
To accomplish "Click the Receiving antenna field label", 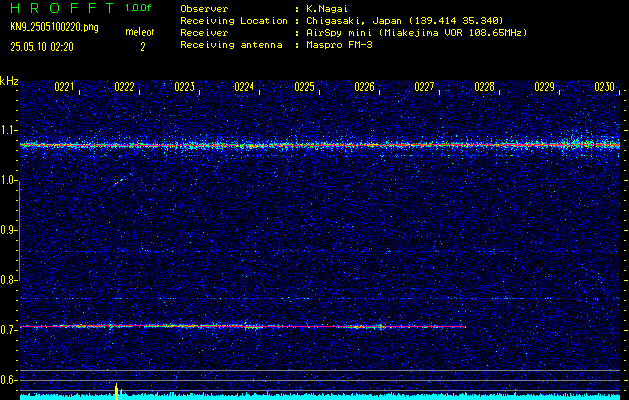I will tap(231, 45).
